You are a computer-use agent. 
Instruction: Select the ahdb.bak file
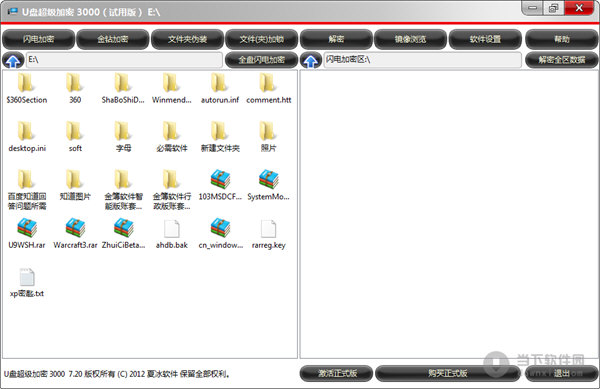click(171, 234)
